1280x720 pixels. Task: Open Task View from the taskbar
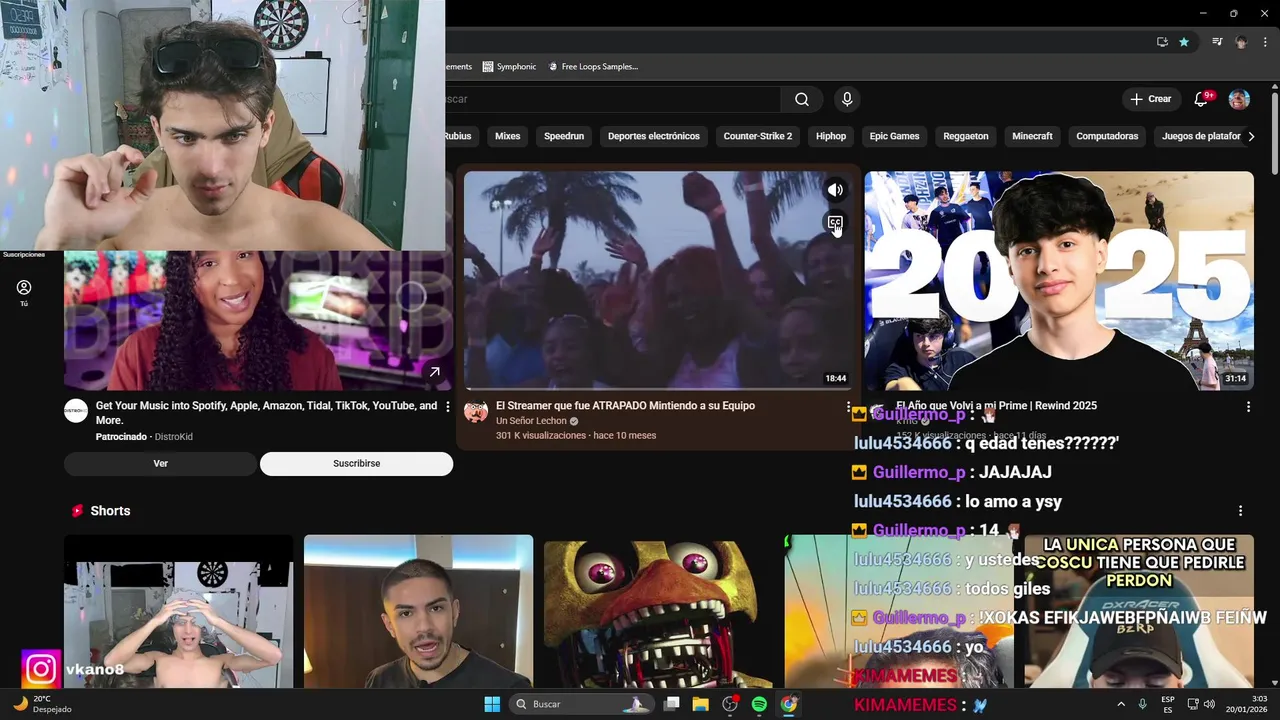[672, 704]
